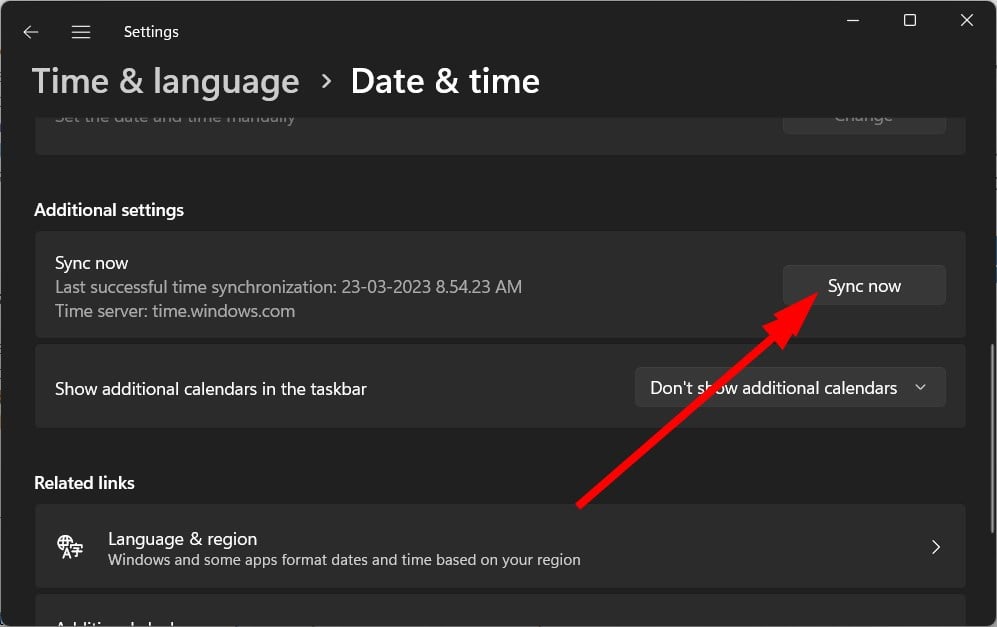
Task: Minimize the Settings window
Action: pos(853,20)
